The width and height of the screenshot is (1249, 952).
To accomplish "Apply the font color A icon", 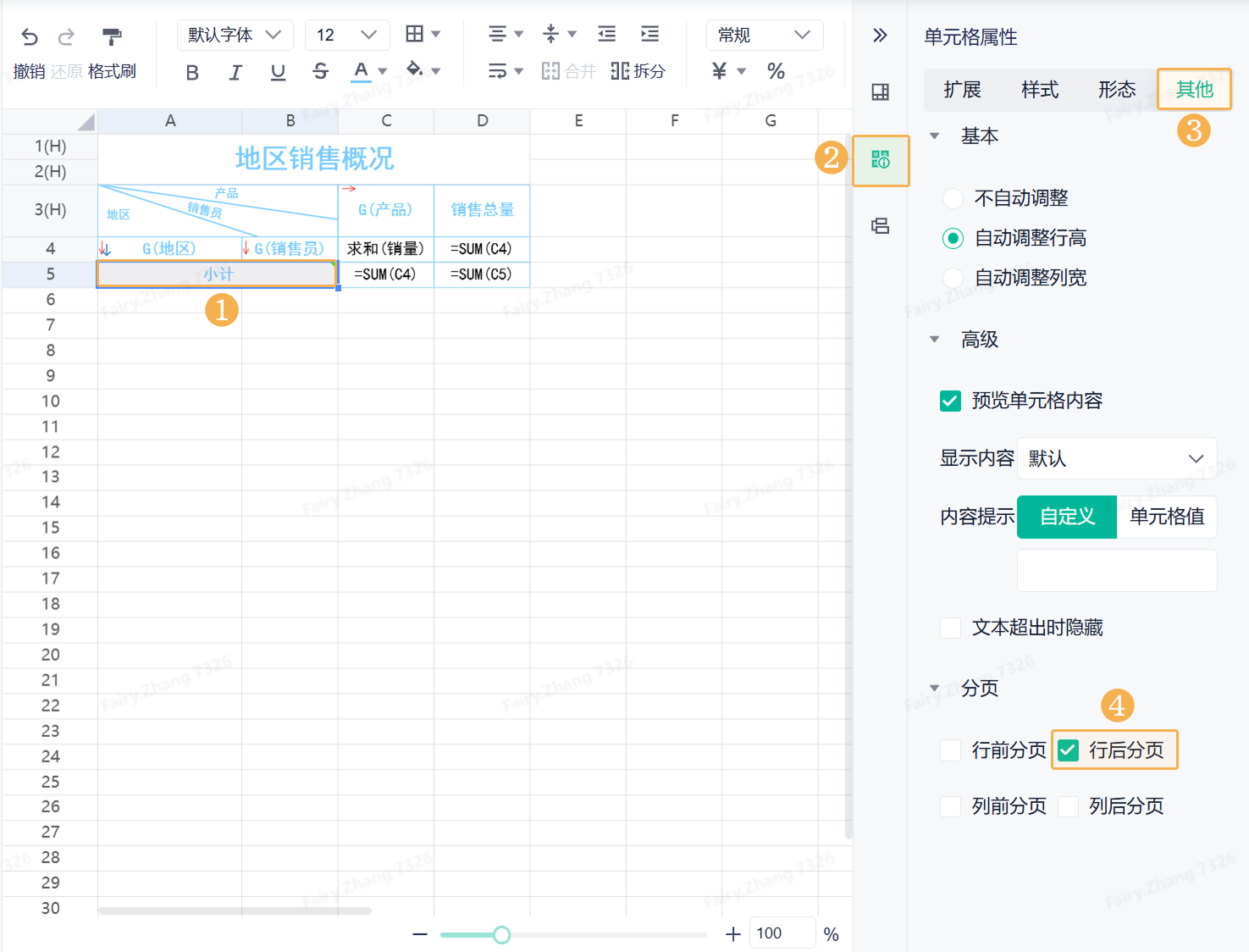I will (x=361, y=71).
